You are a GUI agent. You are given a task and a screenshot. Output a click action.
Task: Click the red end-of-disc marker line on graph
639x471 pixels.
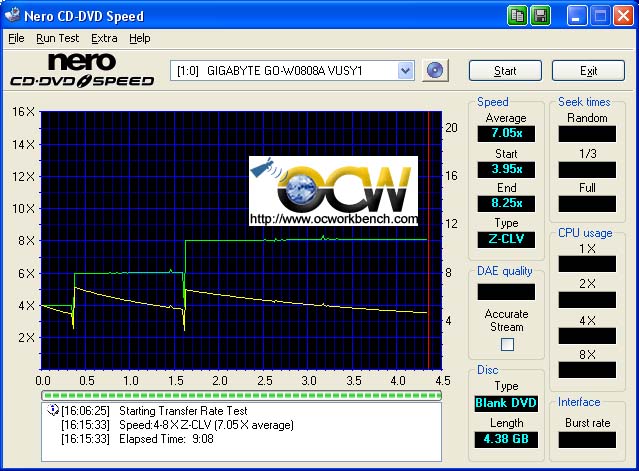(x=428, y=240)
